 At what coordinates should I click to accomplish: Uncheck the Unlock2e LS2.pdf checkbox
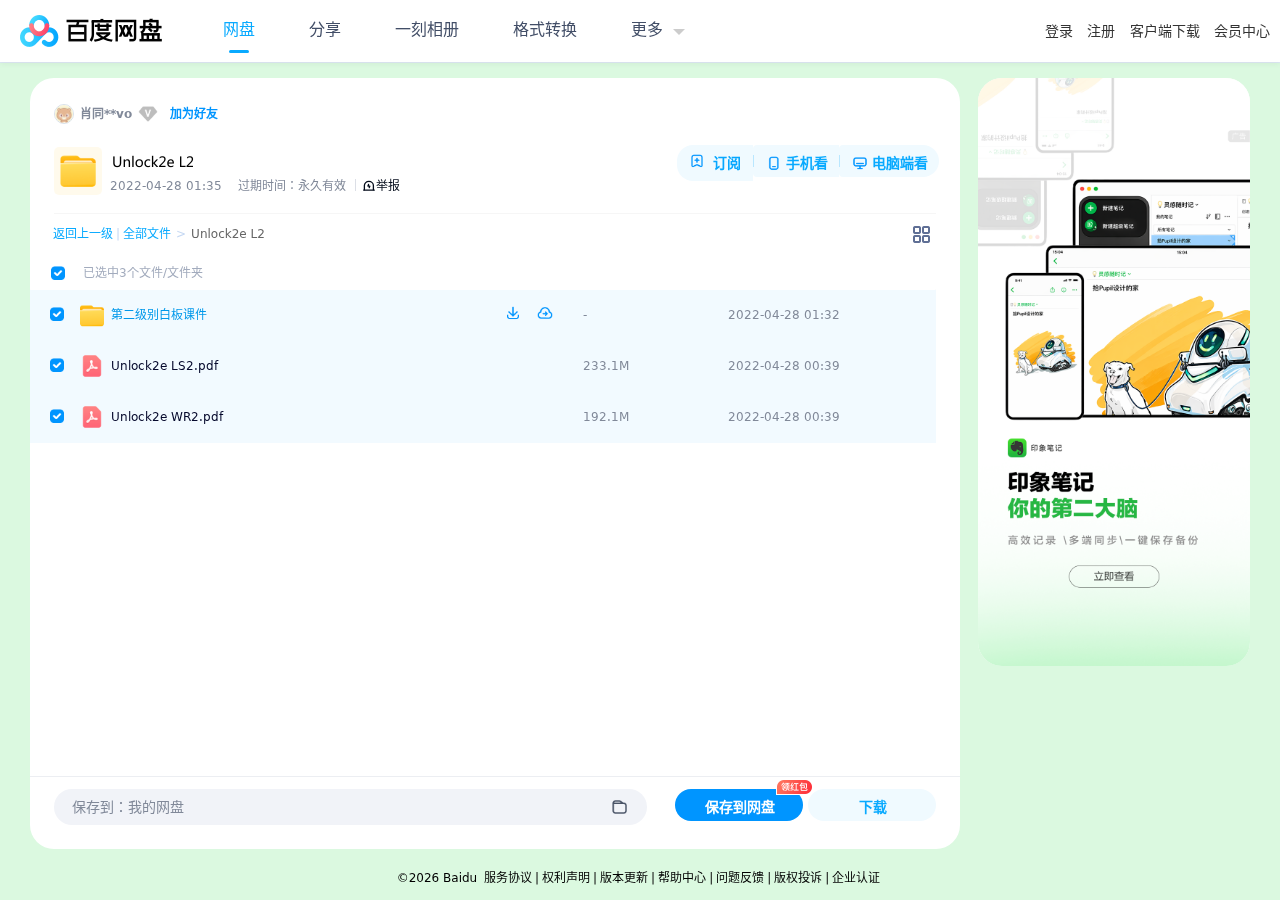pos(57,365)
